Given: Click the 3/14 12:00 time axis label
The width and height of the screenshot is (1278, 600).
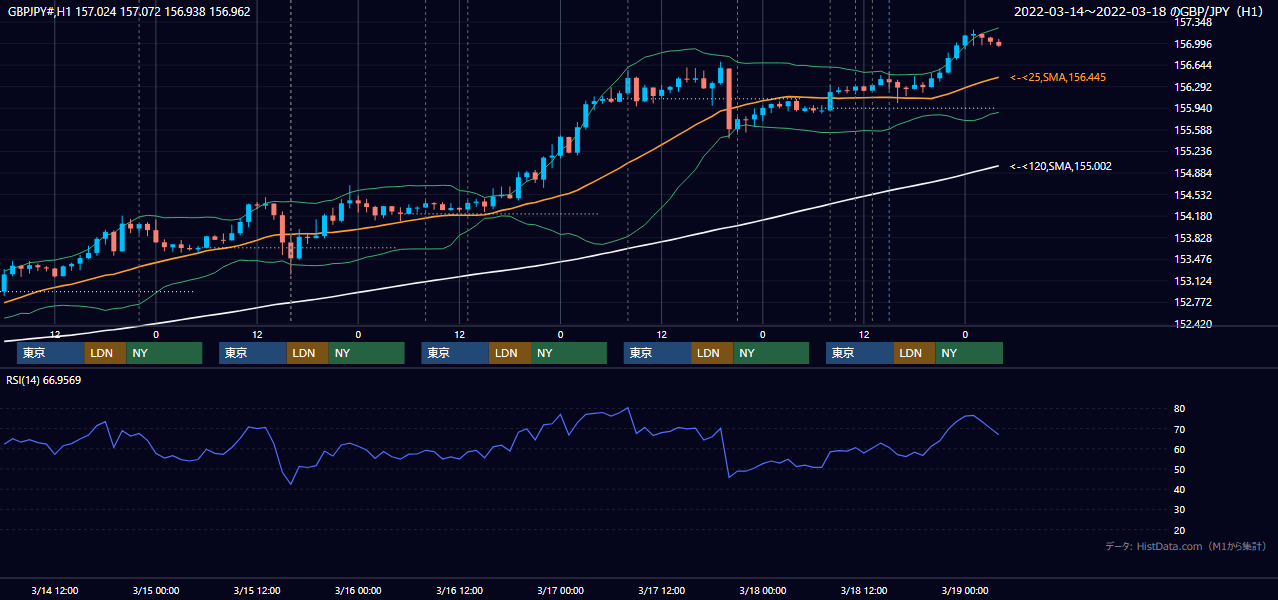Looking at the screenshot, I should point(55,590).
